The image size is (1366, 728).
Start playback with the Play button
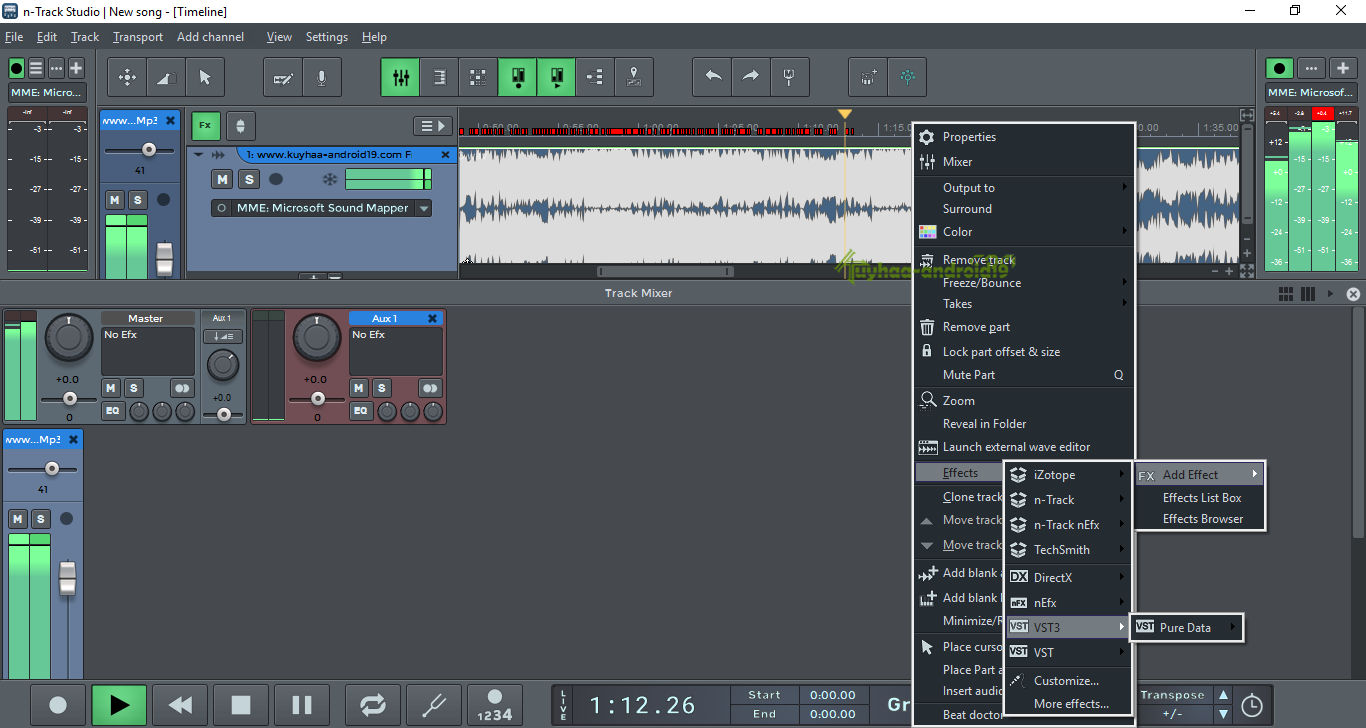119,705
